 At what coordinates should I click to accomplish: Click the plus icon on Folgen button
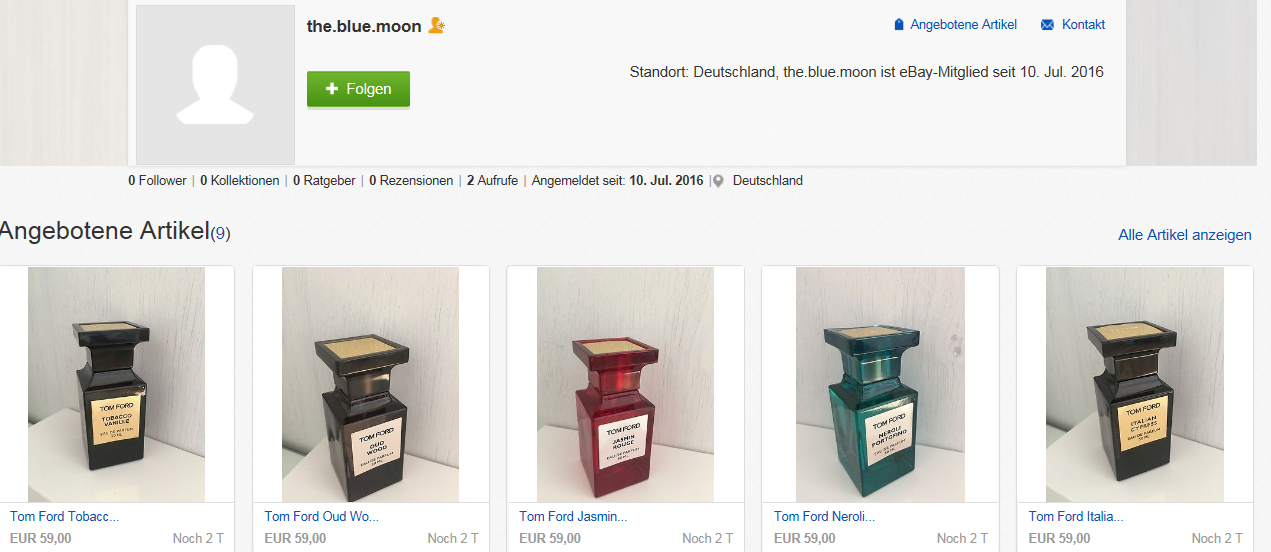[332, 89]
